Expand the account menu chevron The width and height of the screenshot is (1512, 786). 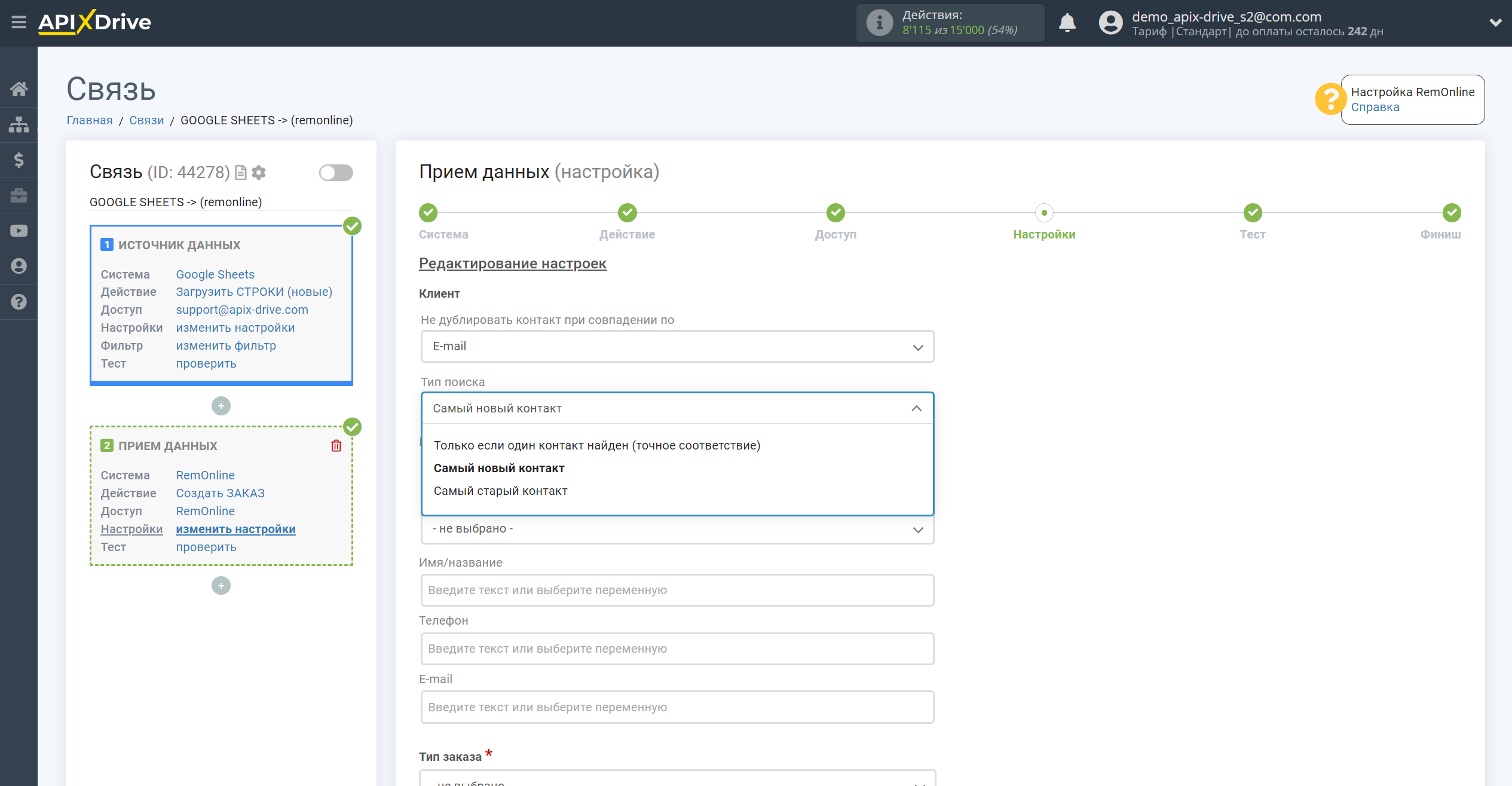(x=1495, y=23)
